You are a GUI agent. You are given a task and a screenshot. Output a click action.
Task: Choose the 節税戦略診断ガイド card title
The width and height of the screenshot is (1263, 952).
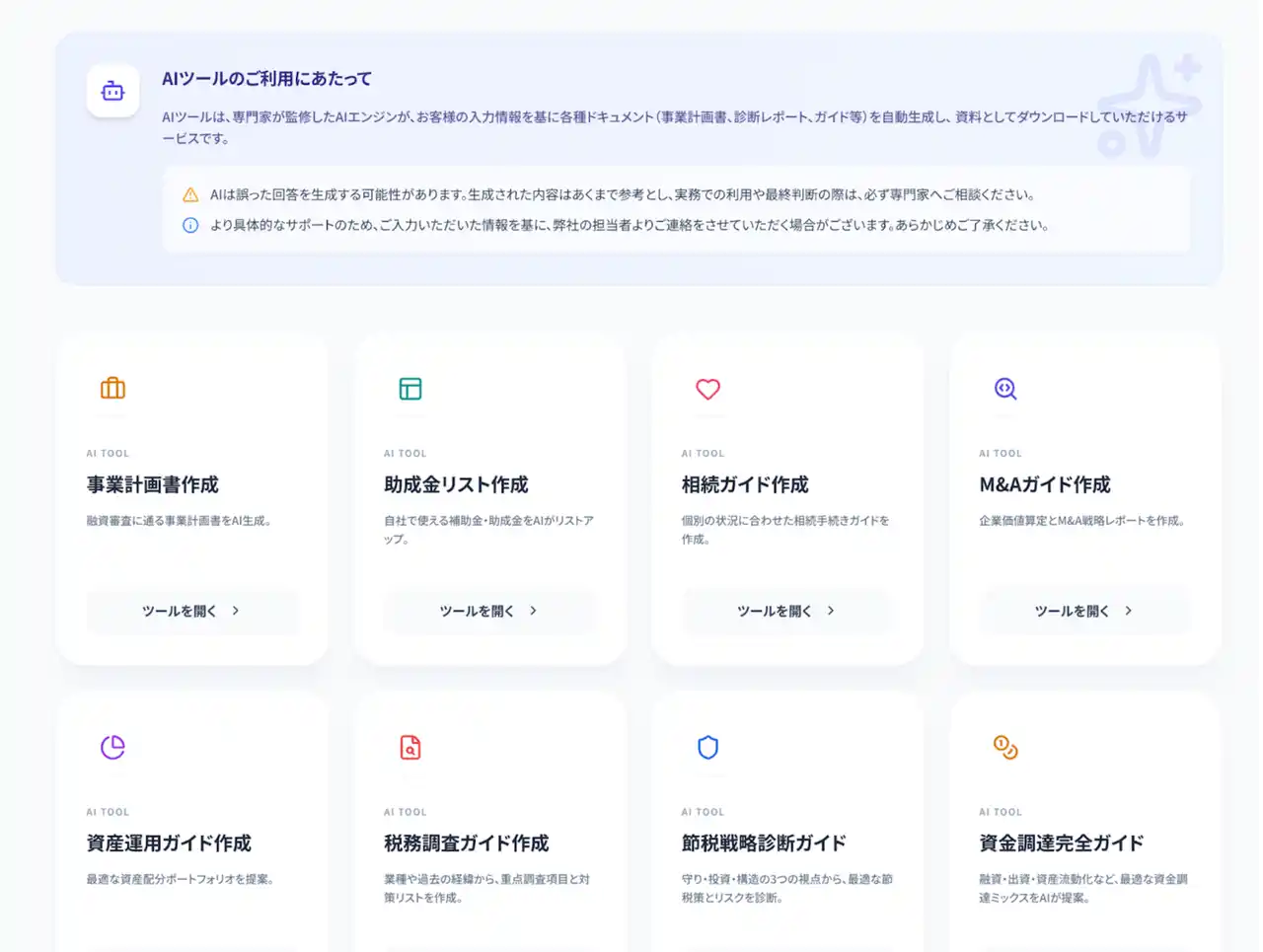pyautogui.click(x=764, y=843)
